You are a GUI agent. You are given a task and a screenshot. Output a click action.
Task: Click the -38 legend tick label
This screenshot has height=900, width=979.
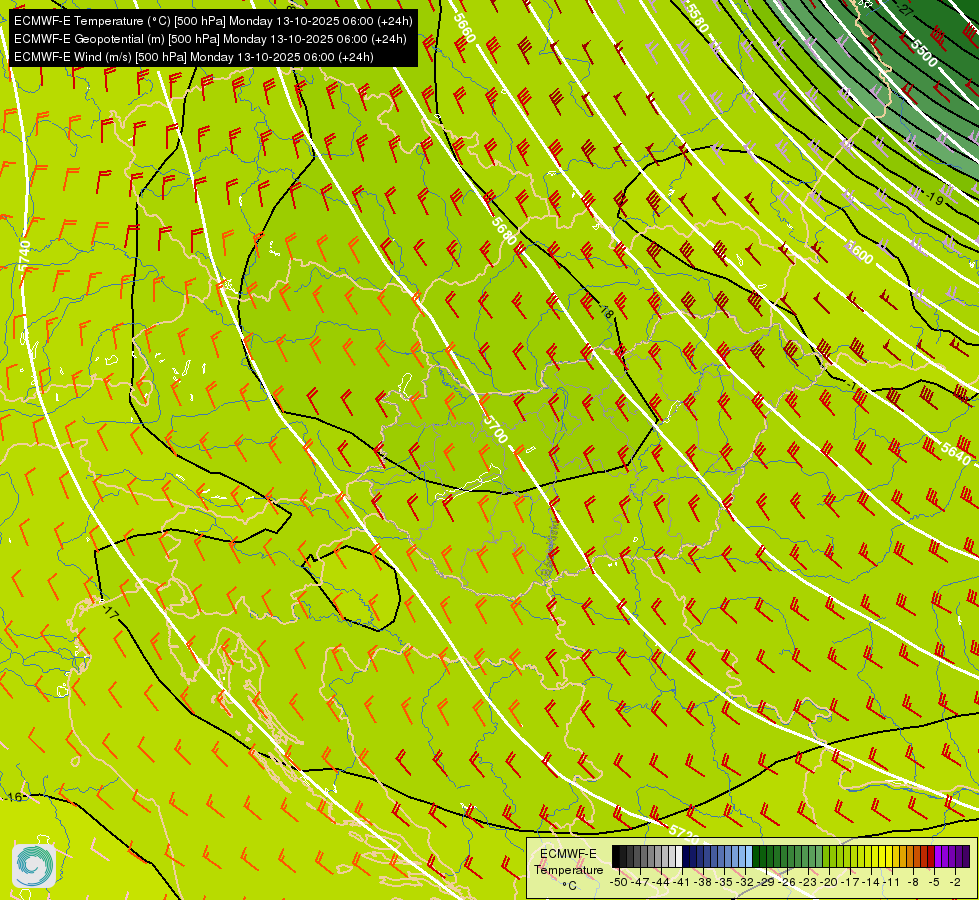pos(703,882)
